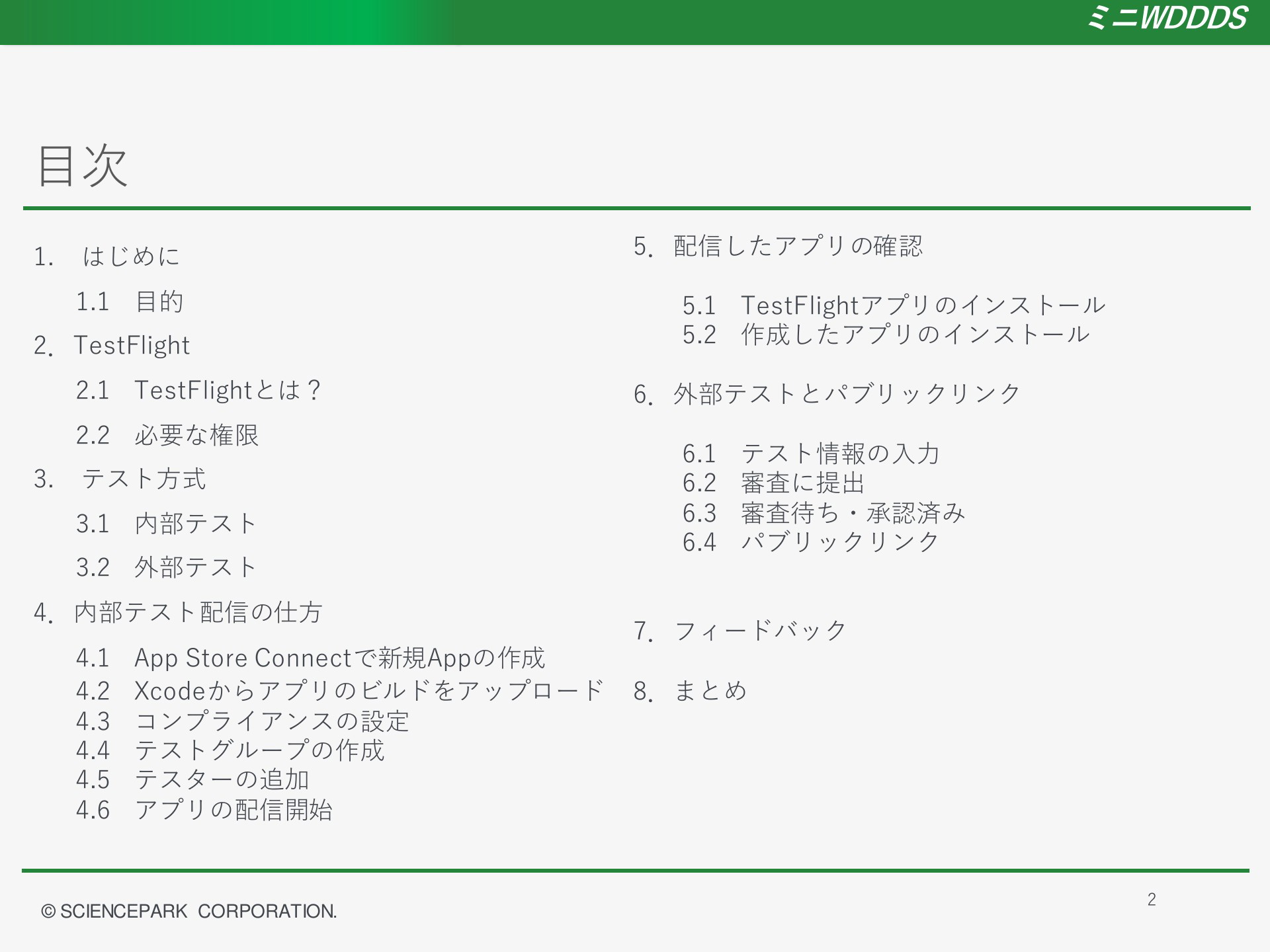Click '4.2 Xcodeからアプリのビルドをアップロード'

340,690
